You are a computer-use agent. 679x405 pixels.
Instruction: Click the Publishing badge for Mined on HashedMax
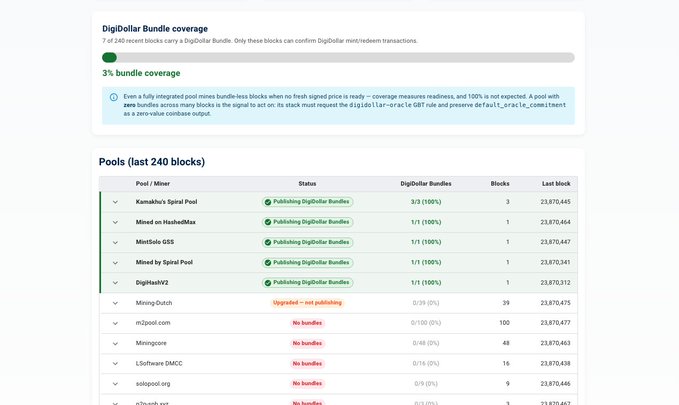point(307,222)
